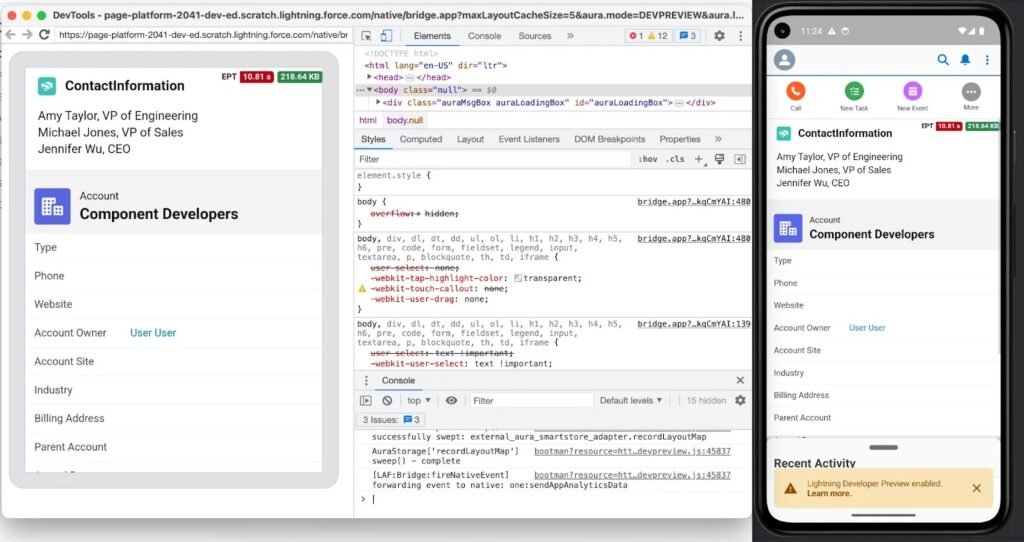
Task: Click the Styles filter input
Action: point(493,159)
